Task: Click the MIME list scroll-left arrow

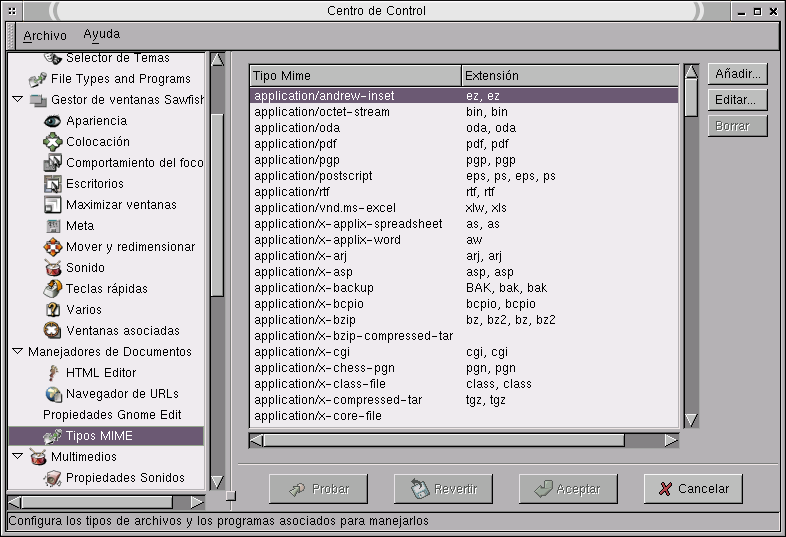Action: 256,440
